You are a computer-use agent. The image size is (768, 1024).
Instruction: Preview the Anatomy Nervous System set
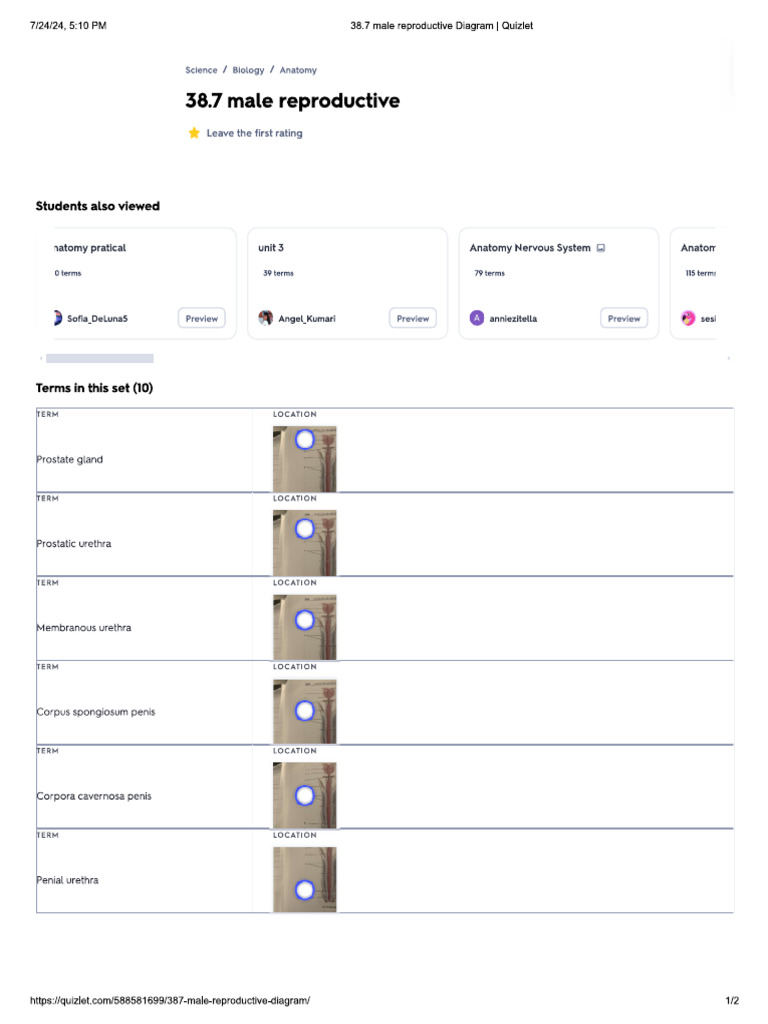click(x=623, y=318)
